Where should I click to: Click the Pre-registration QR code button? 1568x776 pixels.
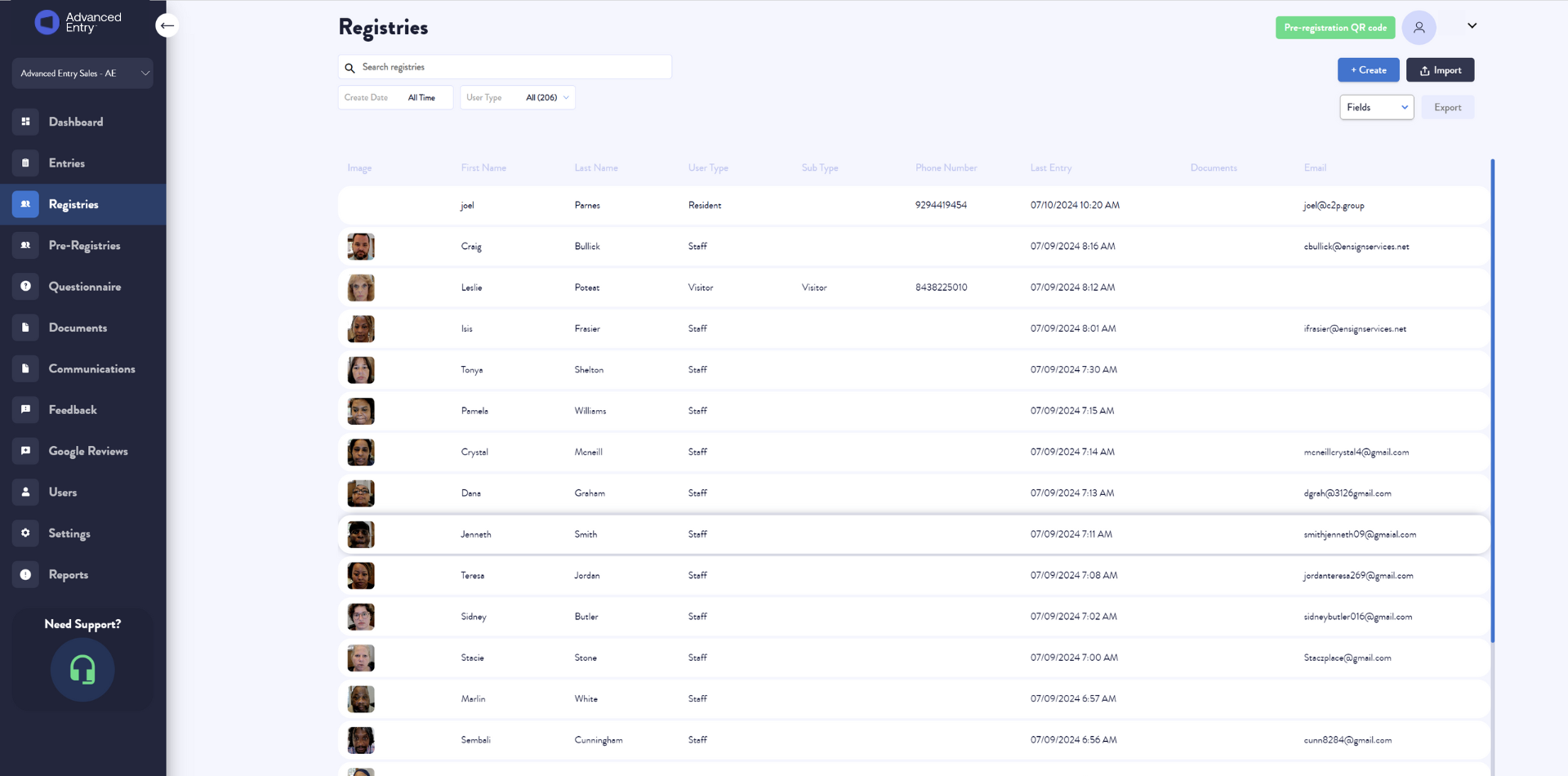point(1334,27)
